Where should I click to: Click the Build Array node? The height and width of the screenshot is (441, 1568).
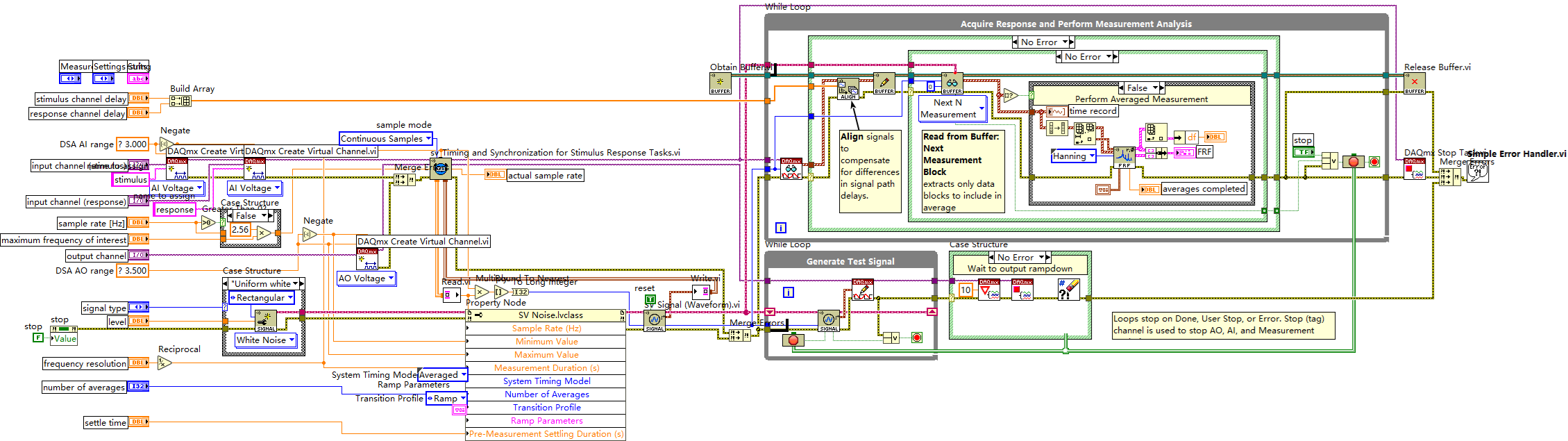coord(180,101)
